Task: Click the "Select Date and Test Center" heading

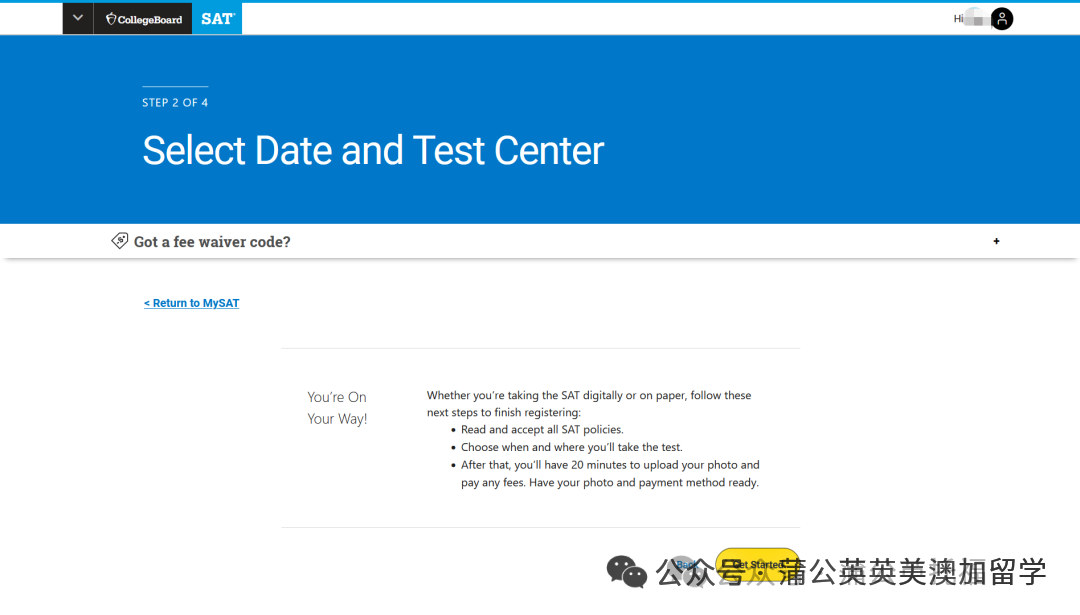Action: pyautogui.click(x=373, y=150)
